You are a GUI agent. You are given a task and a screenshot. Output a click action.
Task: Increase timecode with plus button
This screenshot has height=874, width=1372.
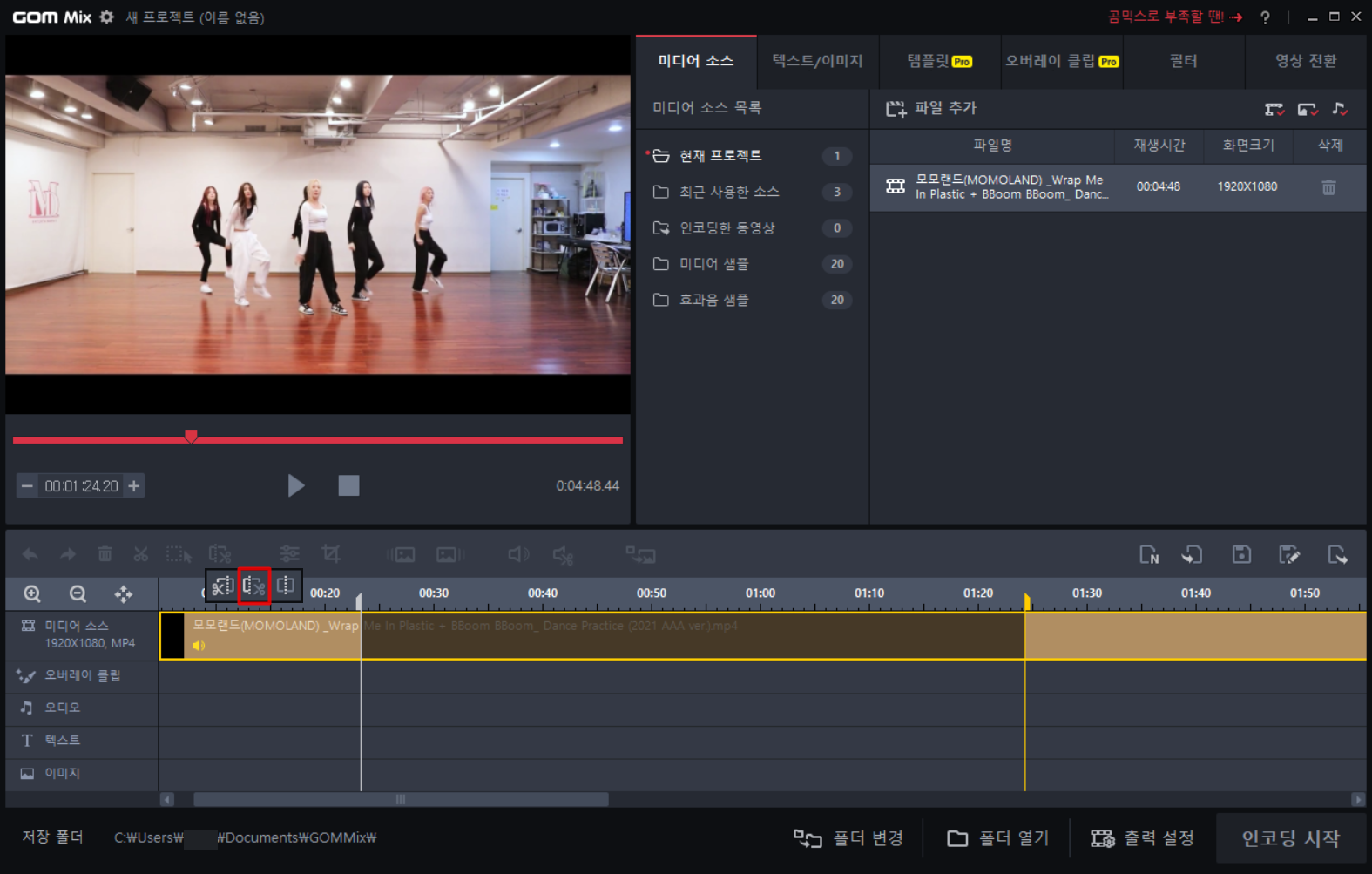click(134, 486)
